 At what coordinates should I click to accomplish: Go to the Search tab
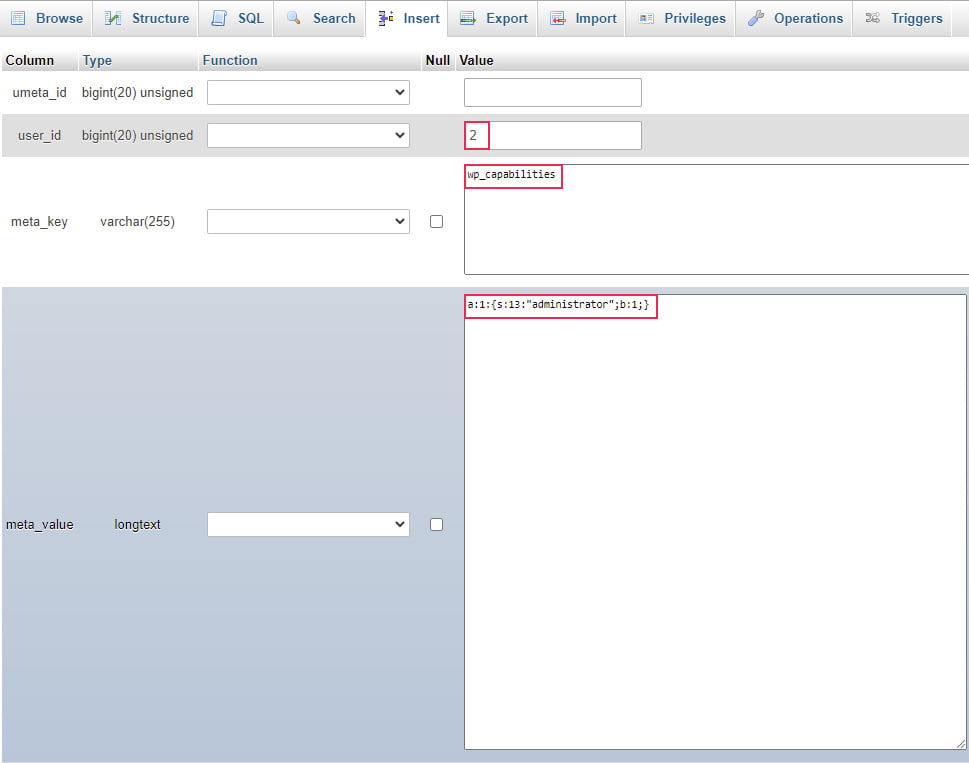tap(319, 19)
